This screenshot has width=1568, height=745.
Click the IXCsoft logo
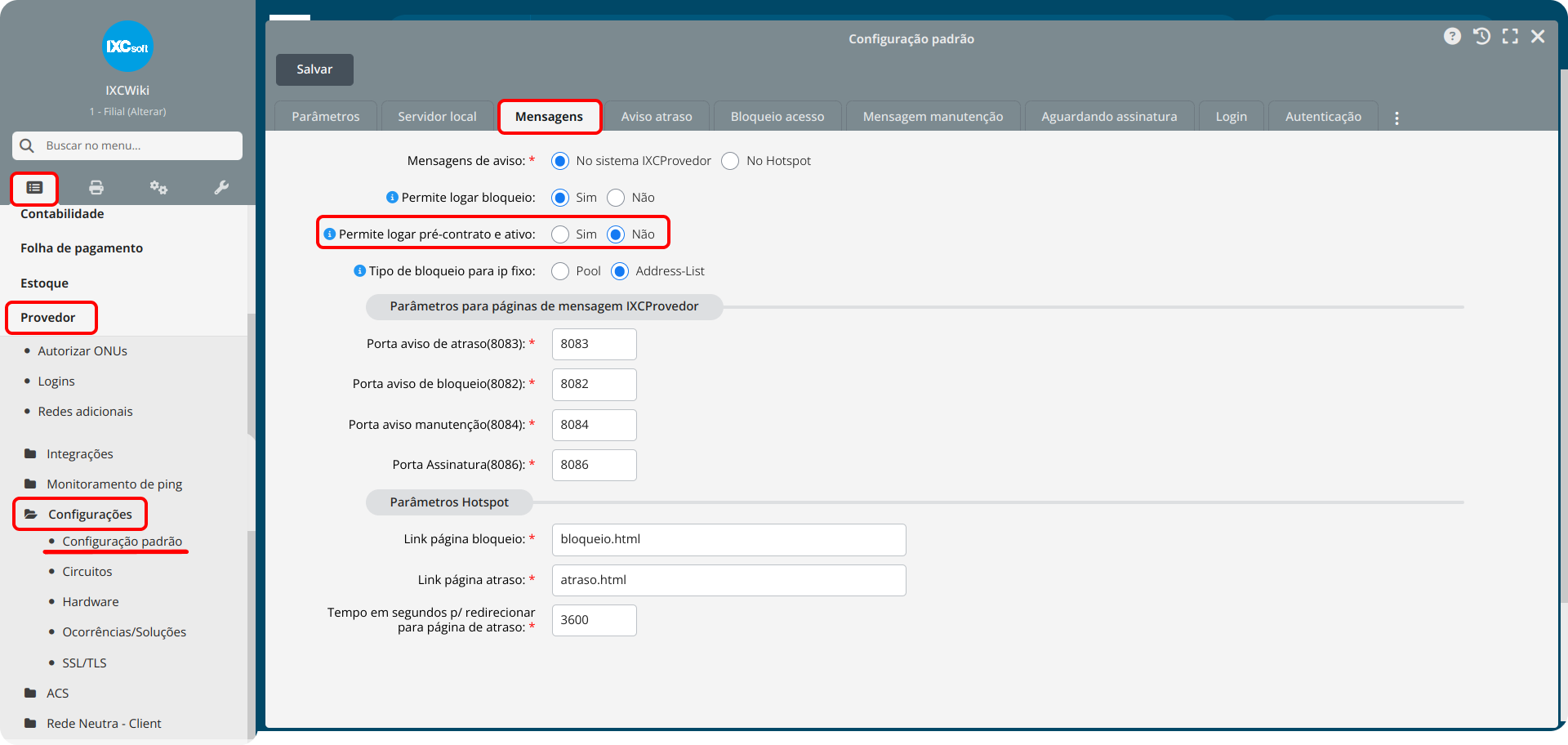tap(127, 47)
